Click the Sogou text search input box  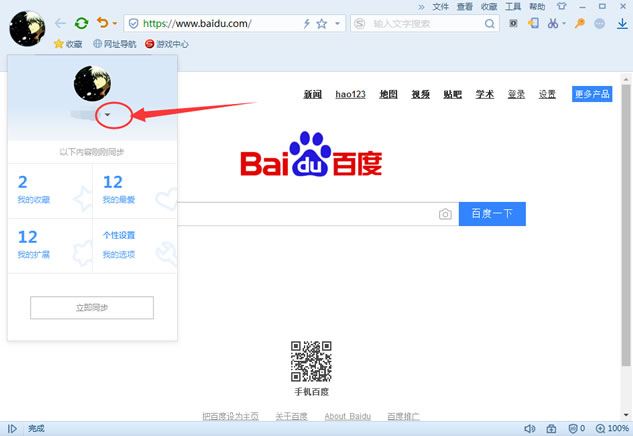pyautogui.click(x=424, y=24)
